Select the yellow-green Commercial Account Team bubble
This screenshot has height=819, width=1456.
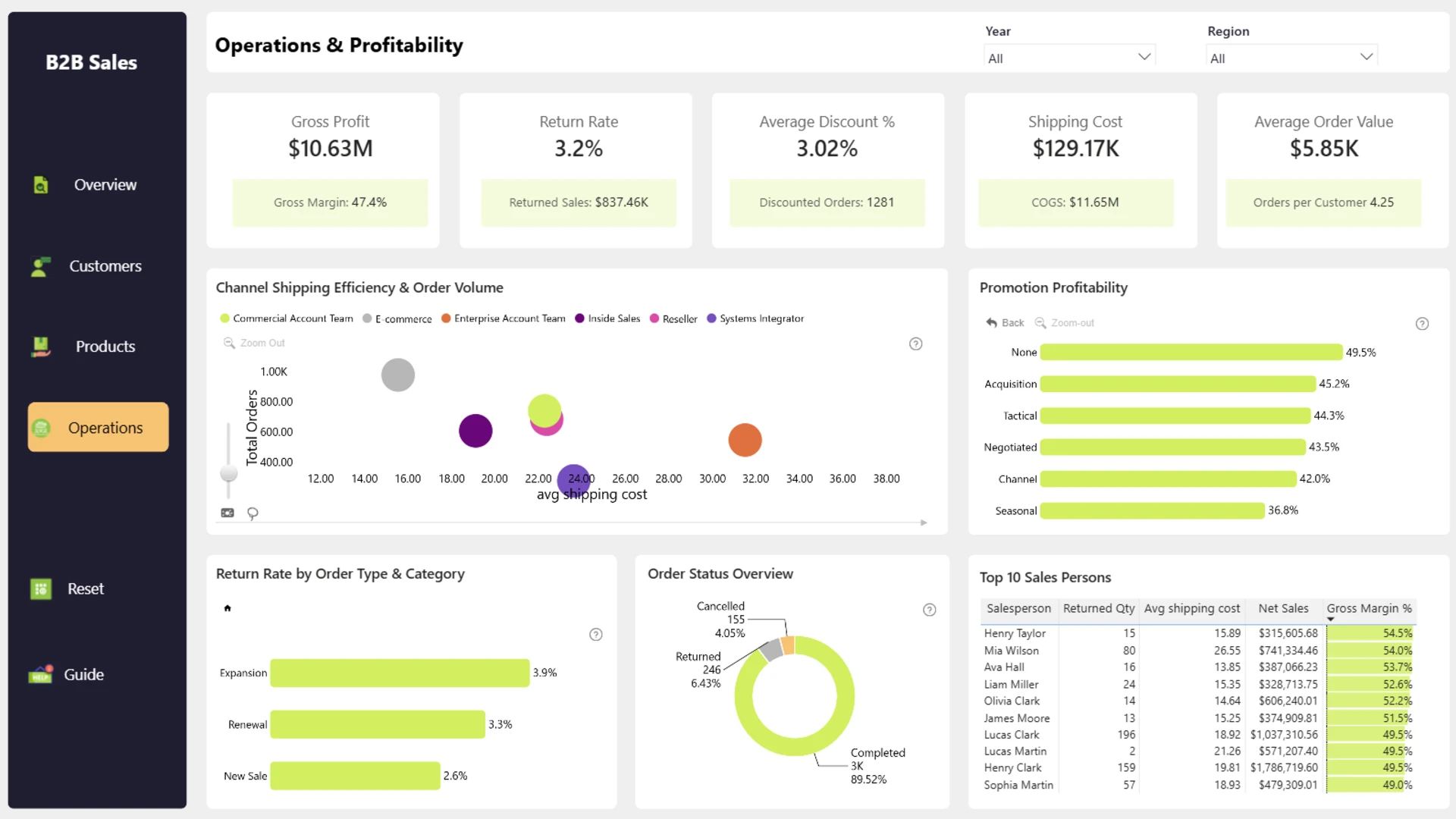click(x=544, y=409)
